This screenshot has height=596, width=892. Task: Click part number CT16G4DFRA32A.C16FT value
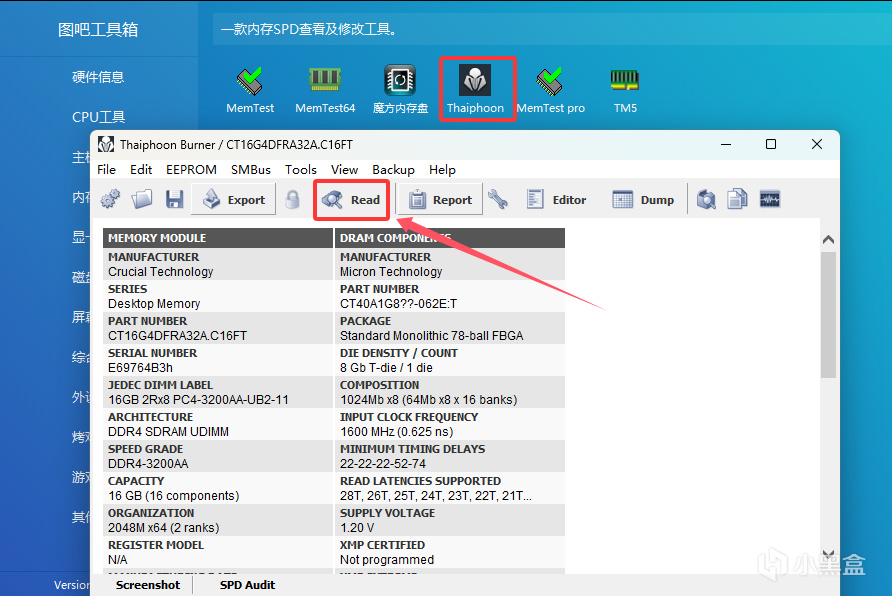pyautogui.click(x=177, y=336)
